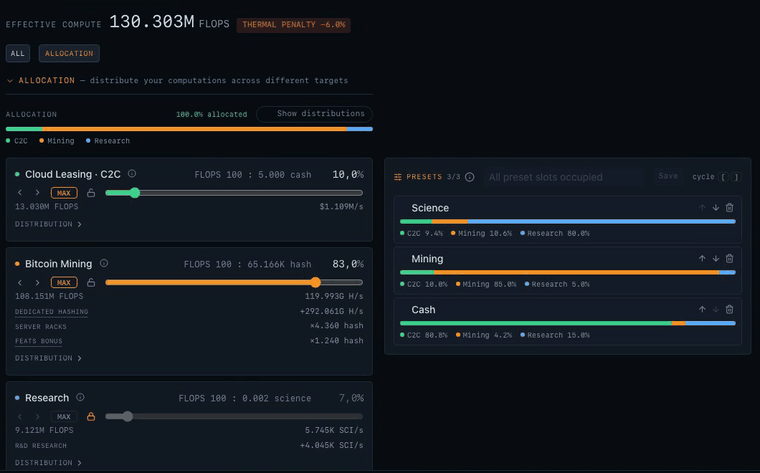Unlock the Research allocation orange lock
The width and height of the screenshot is (760, 473).
click(x=91, y=416)
